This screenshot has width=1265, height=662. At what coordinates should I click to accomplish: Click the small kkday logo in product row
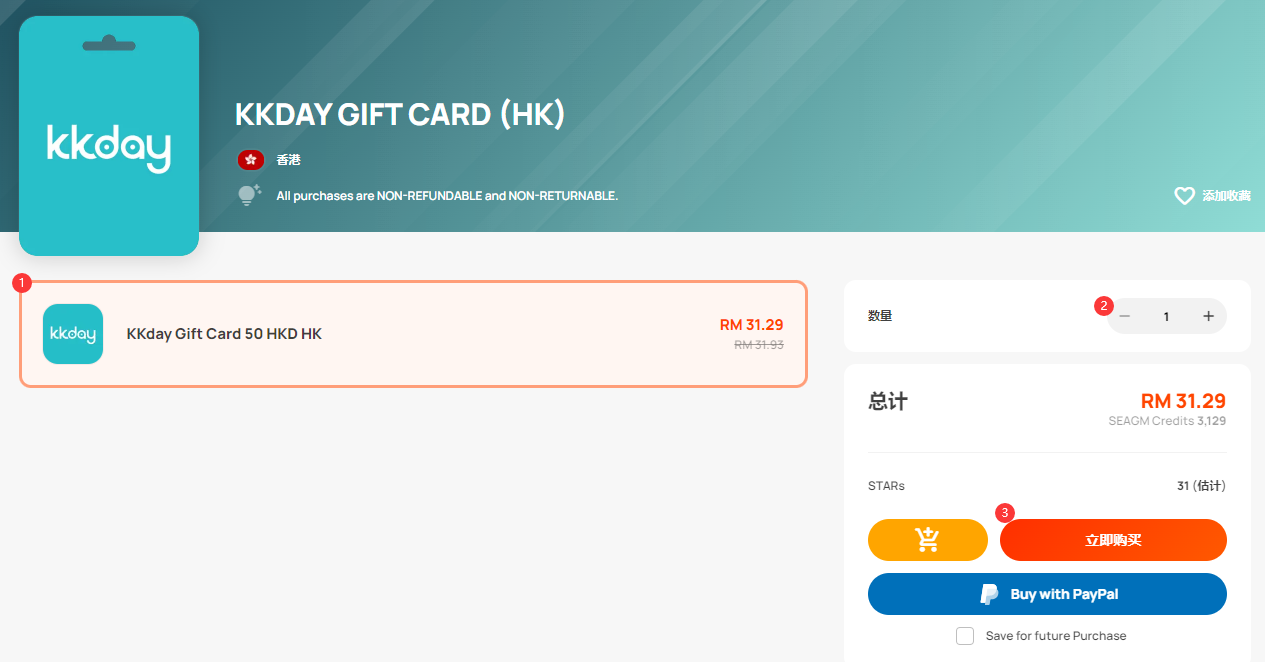coord(73,334)
